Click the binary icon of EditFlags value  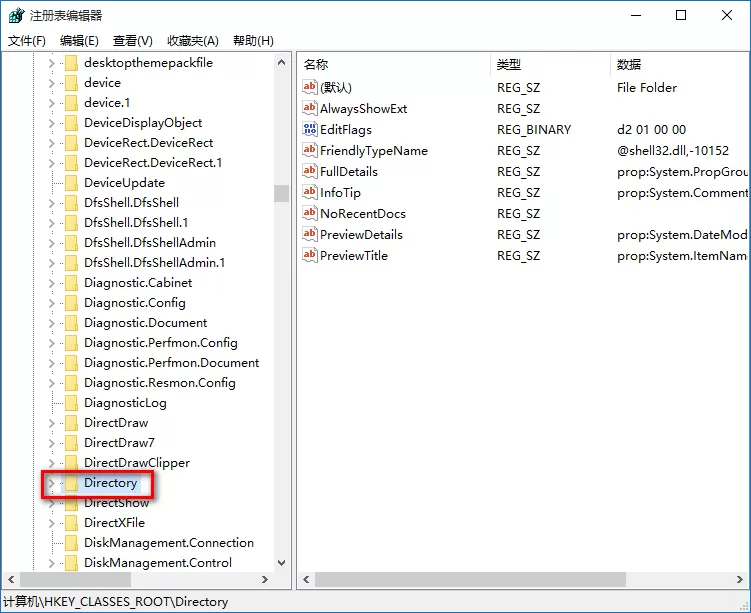pos(310,129)
